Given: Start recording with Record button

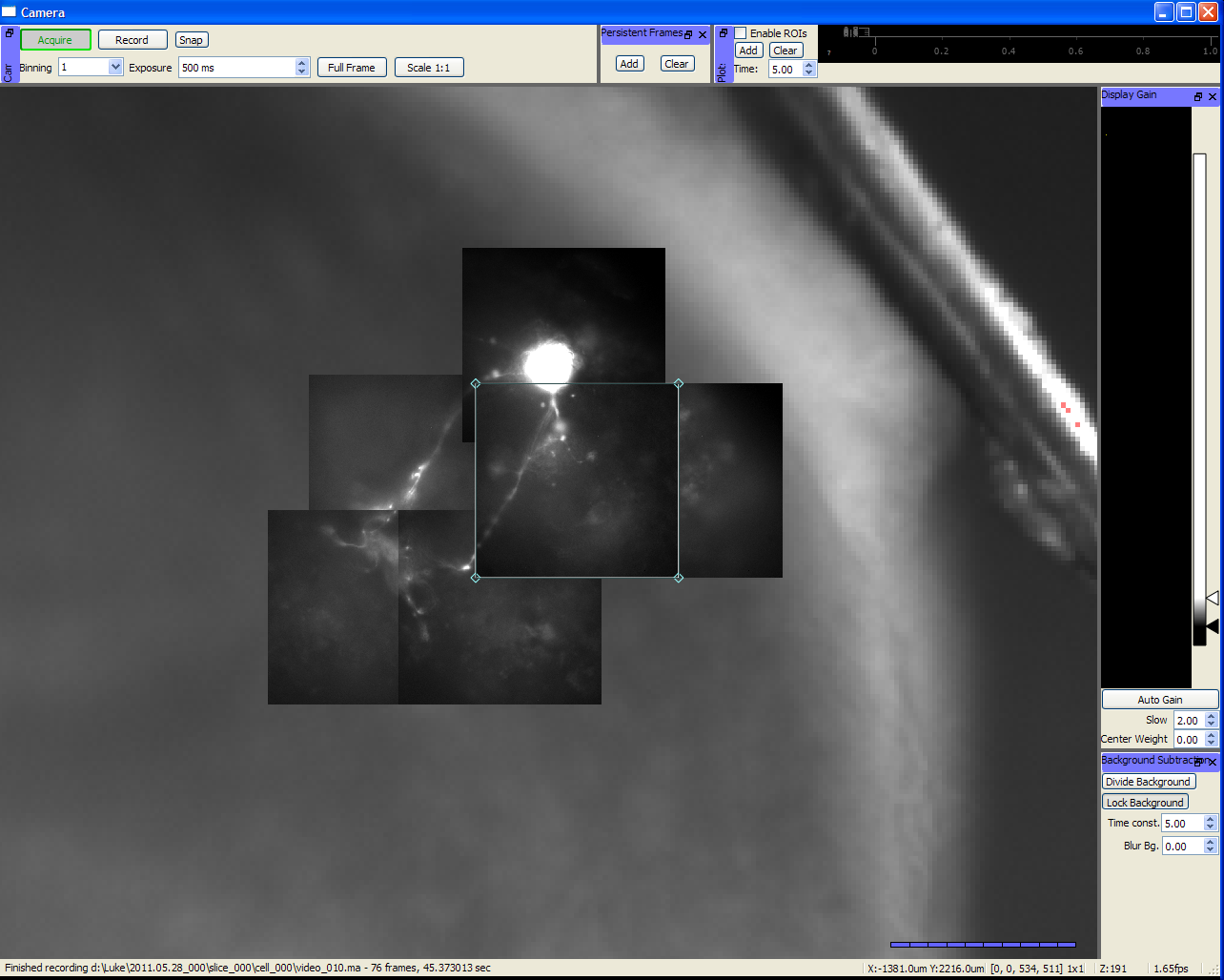Looking at the screenshot, I should [133, 40].
